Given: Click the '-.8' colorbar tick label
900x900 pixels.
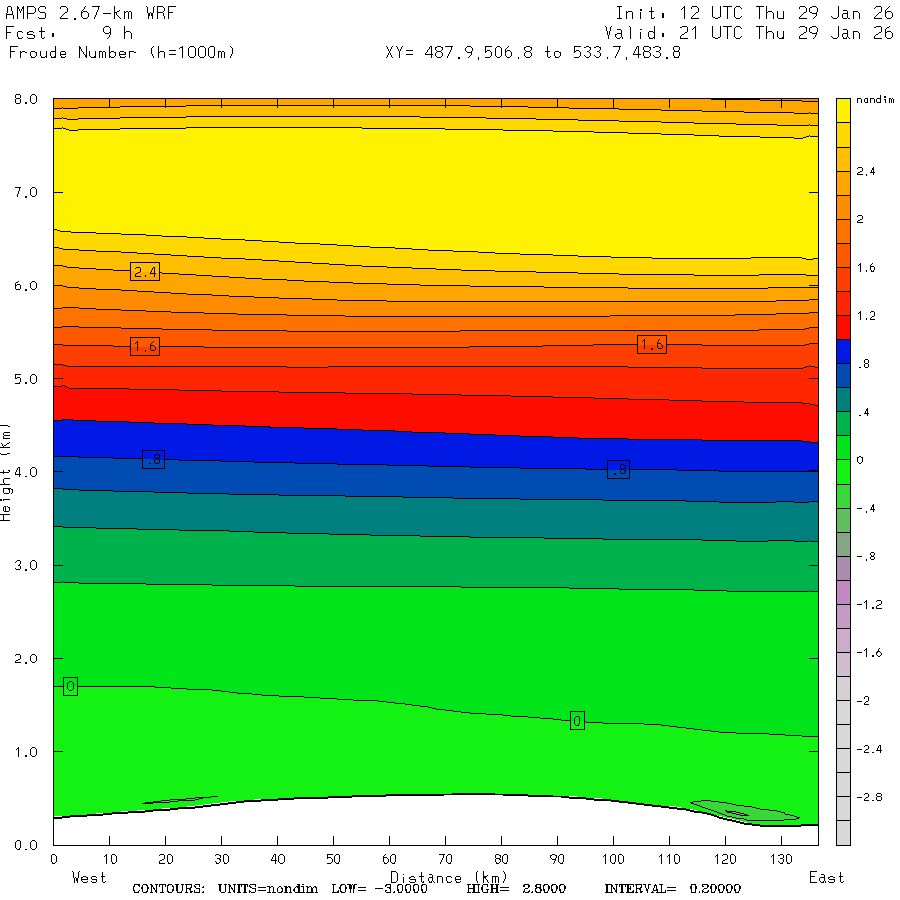Looking at the screenshot, I should pyautogui.click(x=866, y=556).
